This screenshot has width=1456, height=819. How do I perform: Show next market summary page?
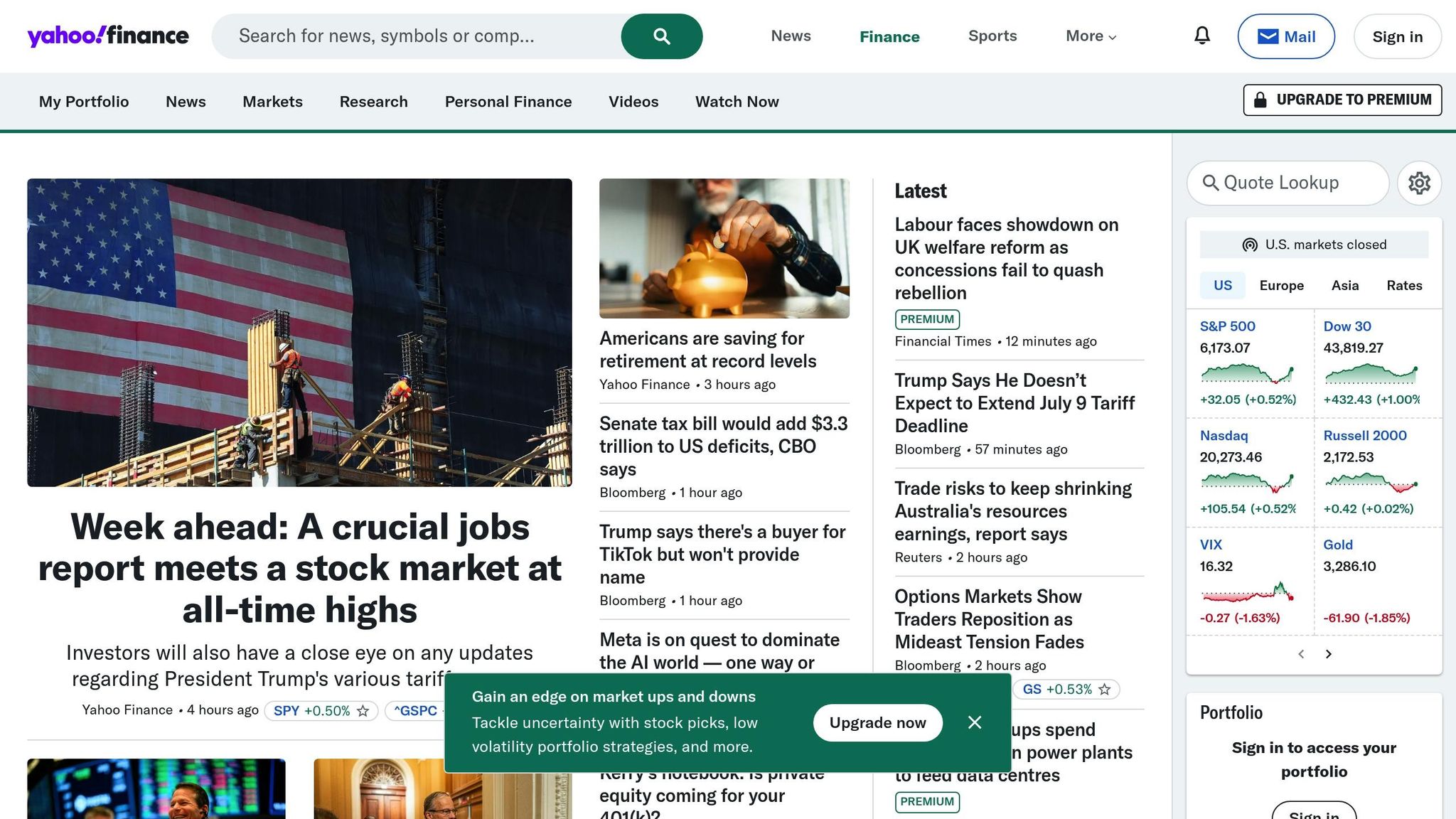click(x=1328, y=654)
